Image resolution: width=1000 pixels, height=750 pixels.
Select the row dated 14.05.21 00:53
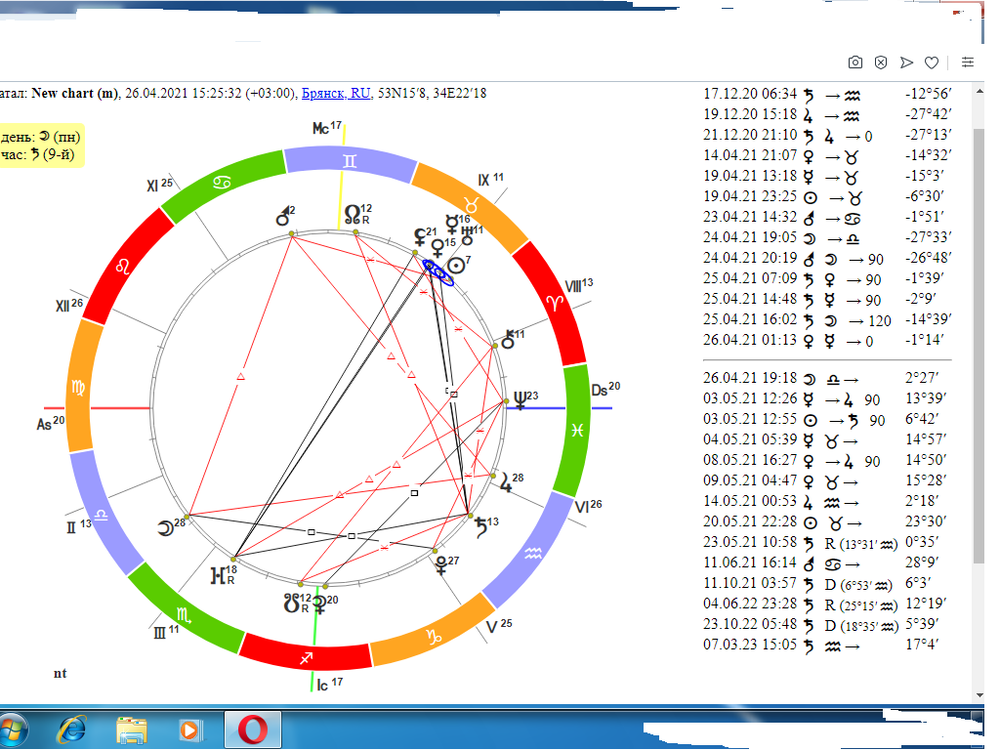[x=827, y=501]
